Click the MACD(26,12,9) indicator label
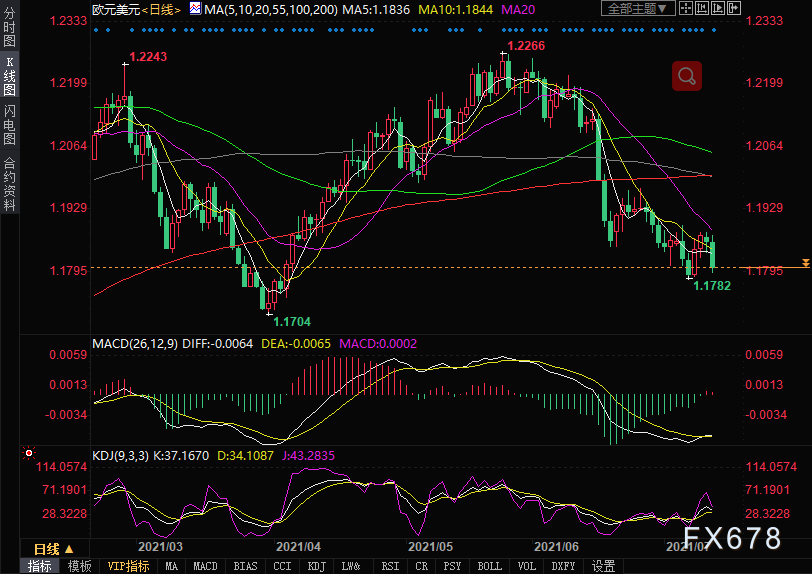The width and height of the screenshot is (812, 574). coord(135,344)
